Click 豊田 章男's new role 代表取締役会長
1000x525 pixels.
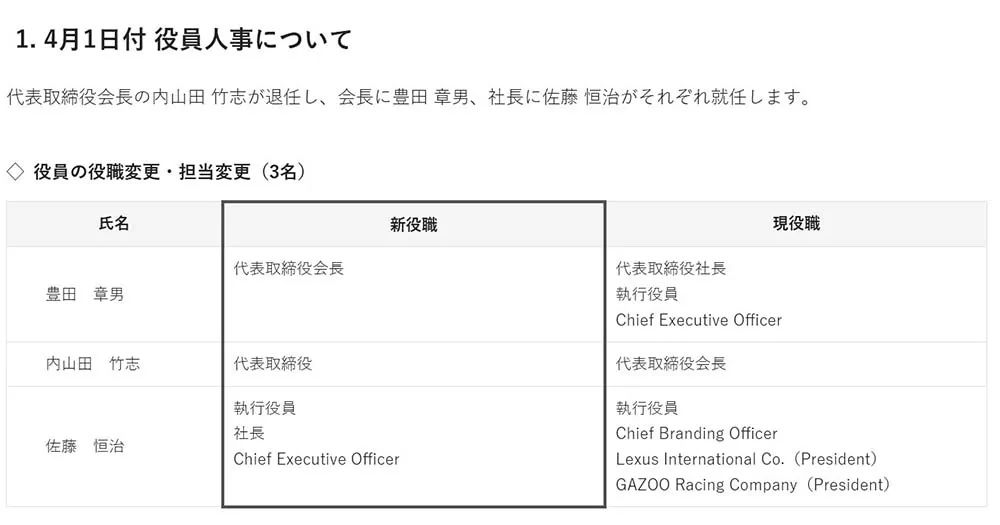pos(288,269)
